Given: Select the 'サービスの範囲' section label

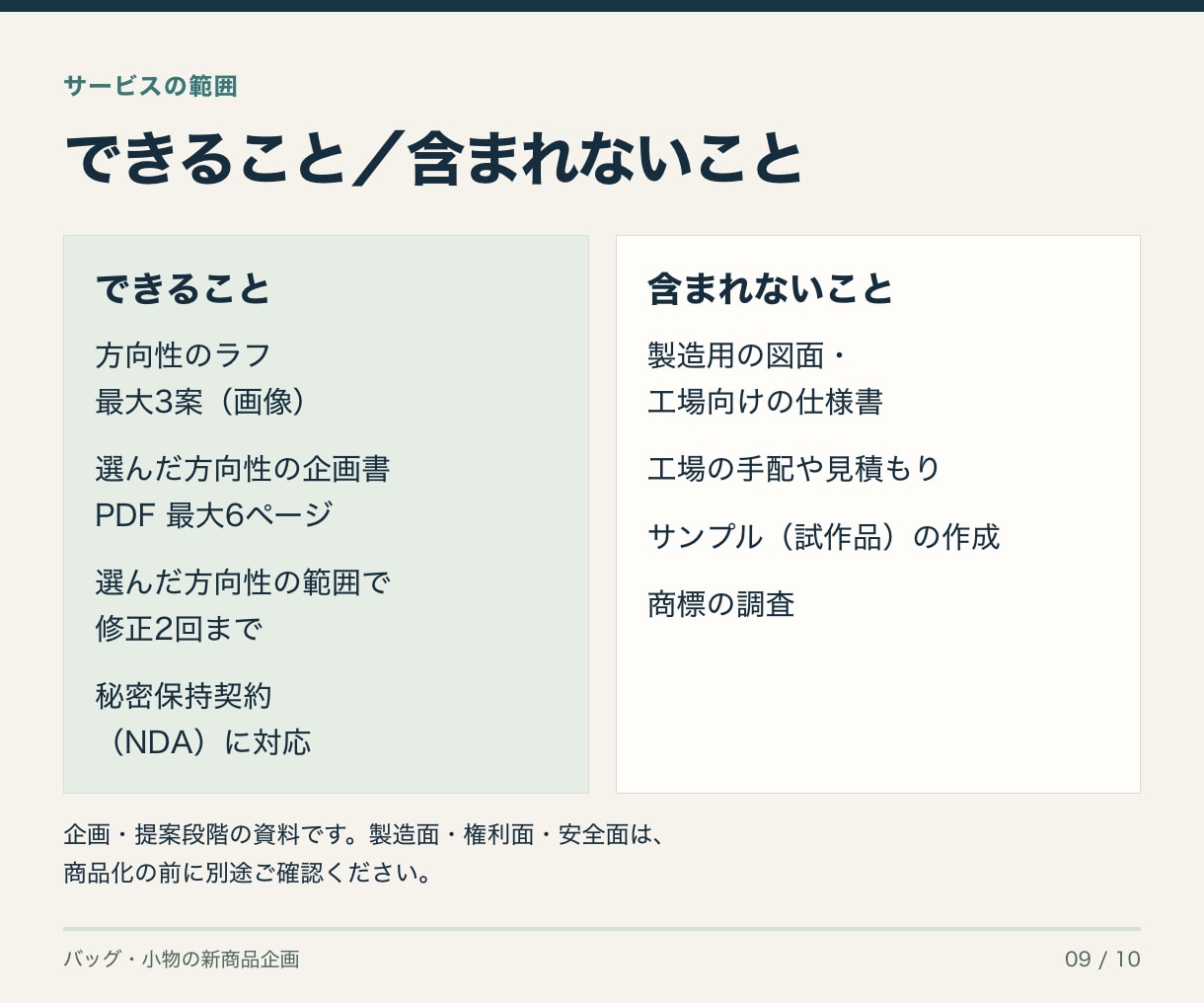Looking at the screenshot, I should point(150,86).
